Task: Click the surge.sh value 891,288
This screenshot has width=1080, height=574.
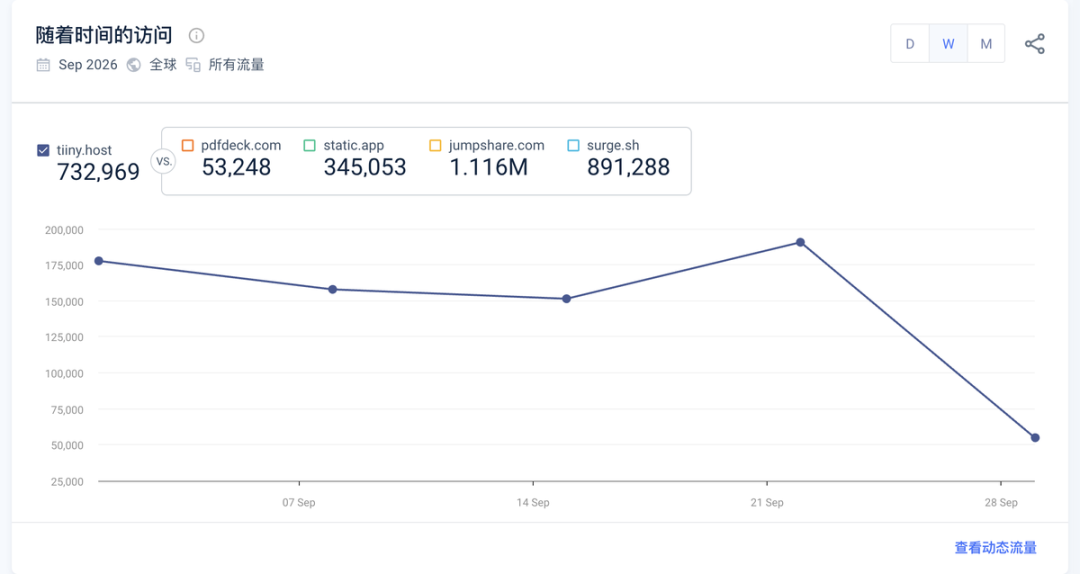Action: click(x=628, y=167)
